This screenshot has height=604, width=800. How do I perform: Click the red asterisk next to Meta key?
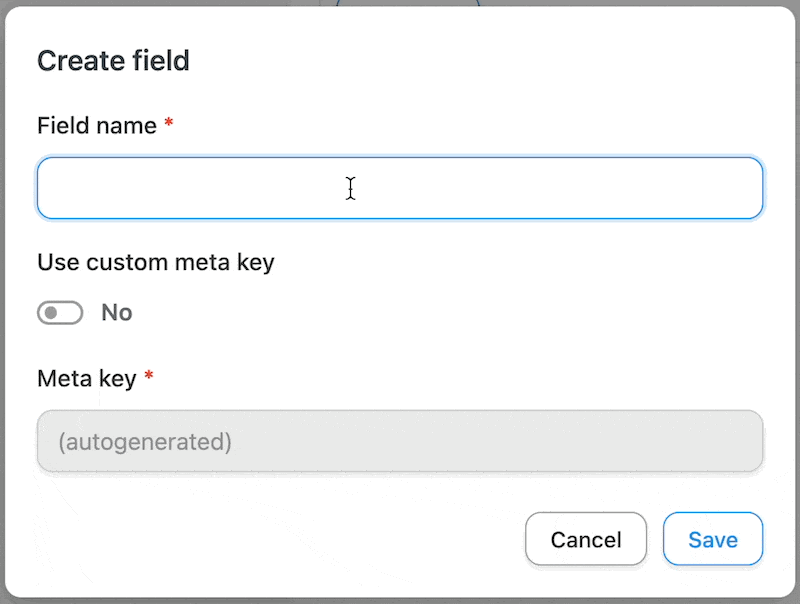click(149, 375)
